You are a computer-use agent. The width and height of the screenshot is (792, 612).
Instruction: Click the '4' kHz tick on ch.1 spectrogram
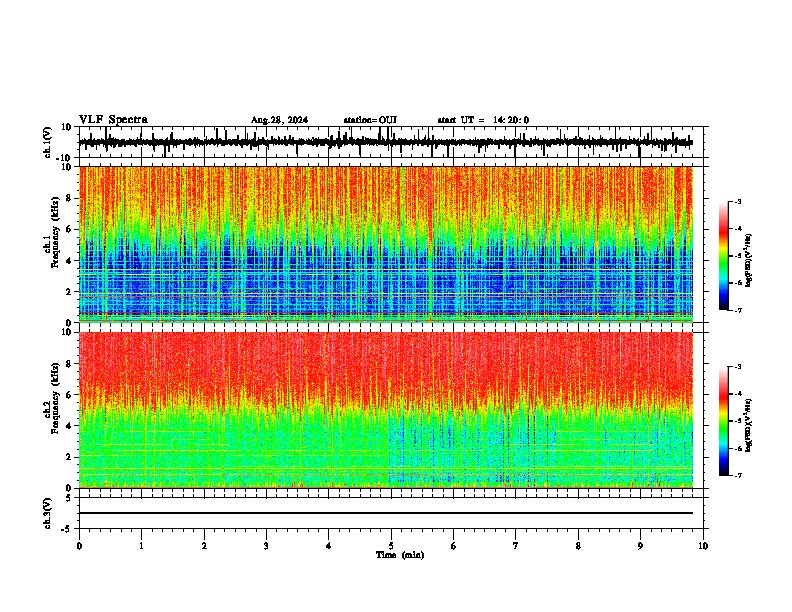click(70, 261)
